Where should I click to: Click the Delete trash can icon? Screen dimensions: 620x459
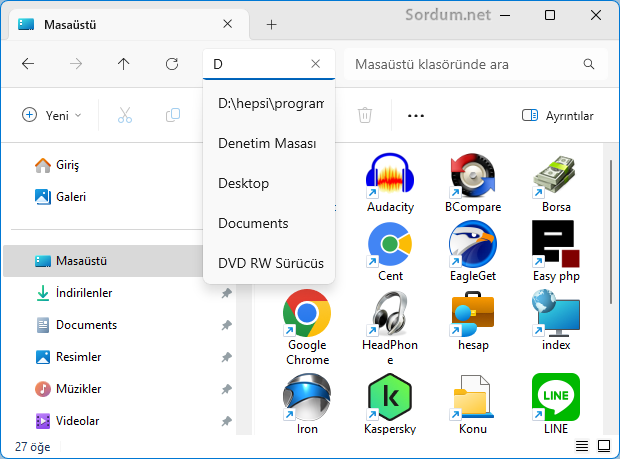(365, 115)
